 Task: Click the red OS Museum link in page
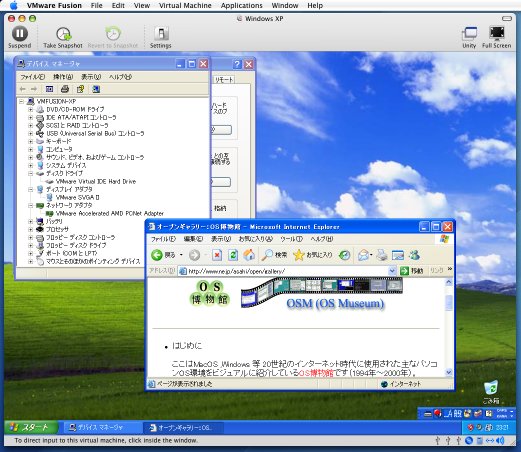point(316,373)
